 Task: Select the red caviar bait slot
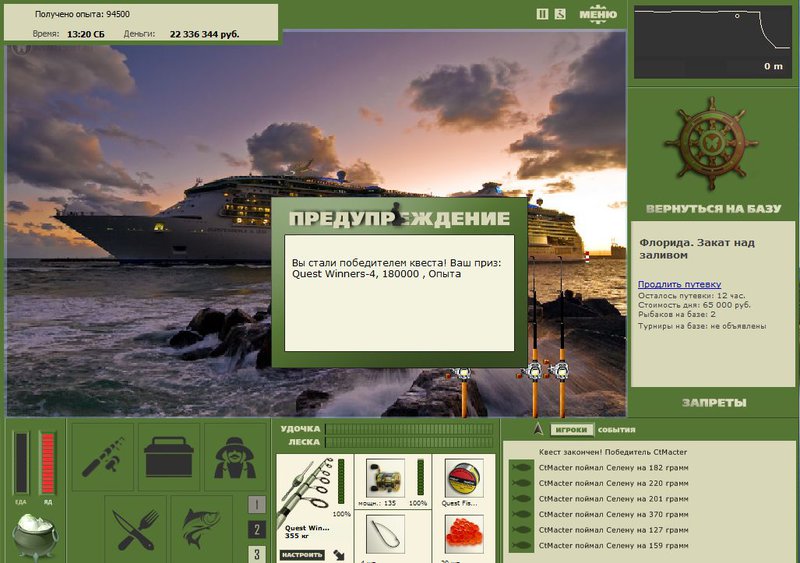[463, 534]
